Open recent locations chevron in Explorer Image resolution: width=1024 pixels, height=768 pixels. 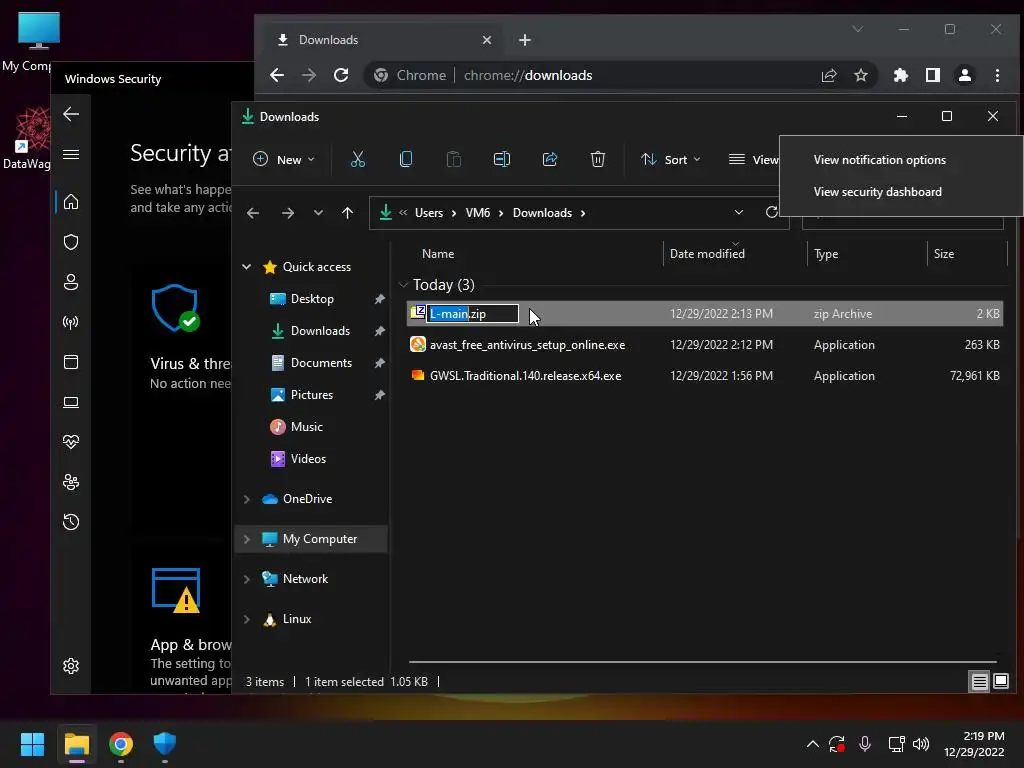point(318,213)
